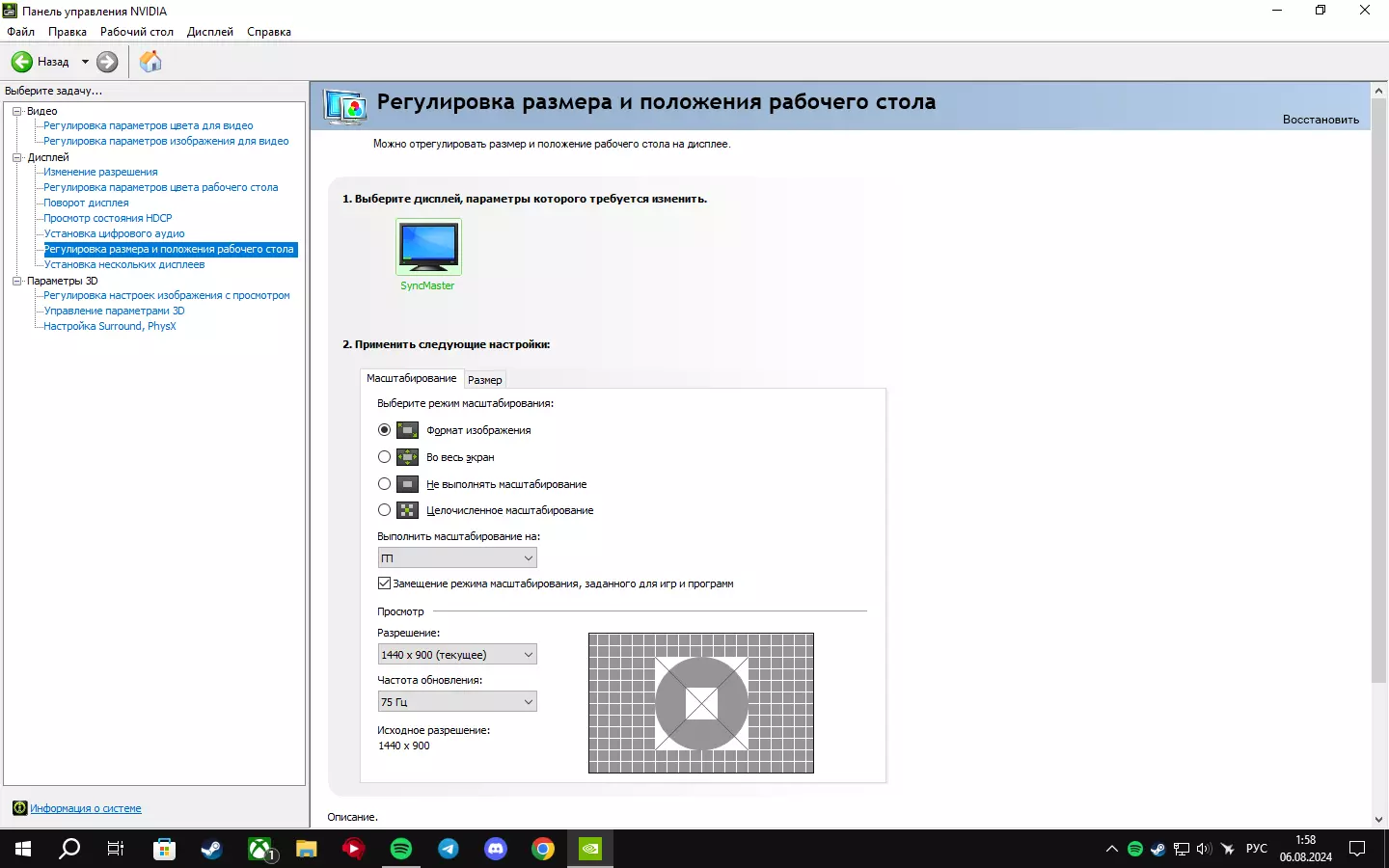Collapse the 'Параметры 3D' tree node

point(17,281)
